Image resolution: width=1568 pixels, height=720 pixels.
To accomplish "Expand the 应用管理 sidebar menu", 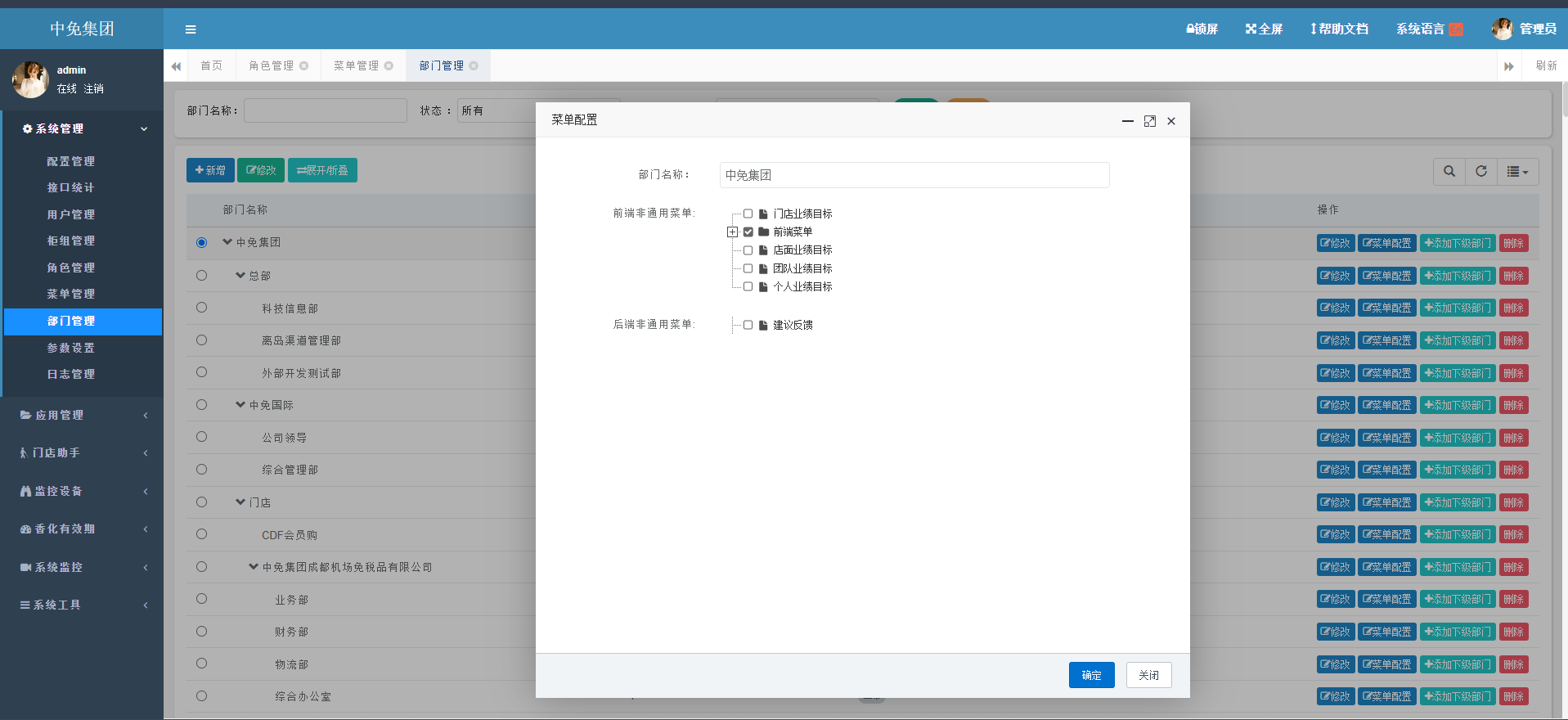I will [x=82, y=416].
